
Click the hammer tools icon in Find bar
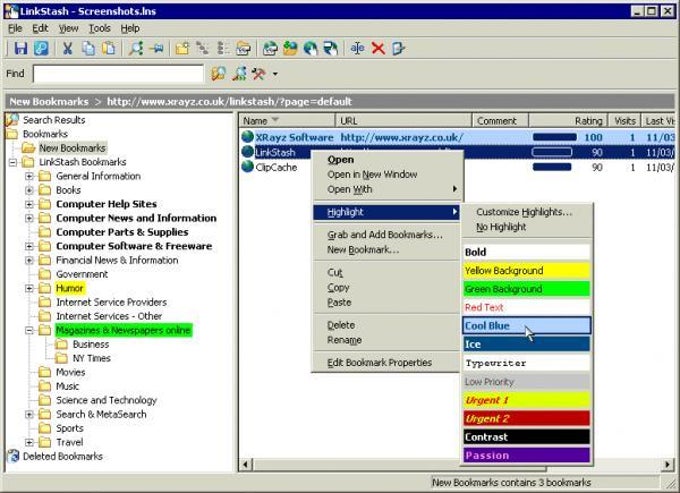pyautogui.click(x=259, y=74)
